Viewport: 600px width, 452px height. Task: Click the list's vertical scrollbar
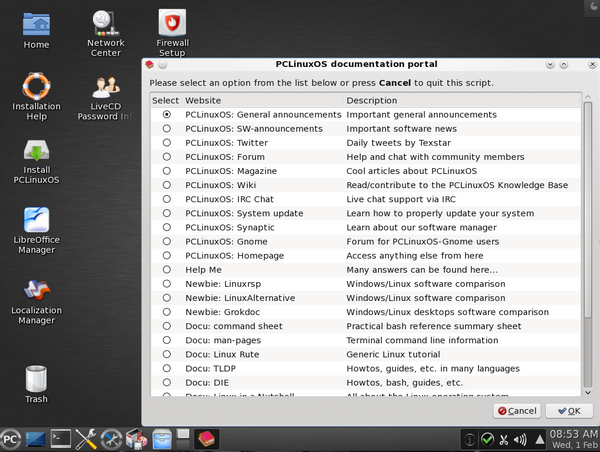[587, 240]
